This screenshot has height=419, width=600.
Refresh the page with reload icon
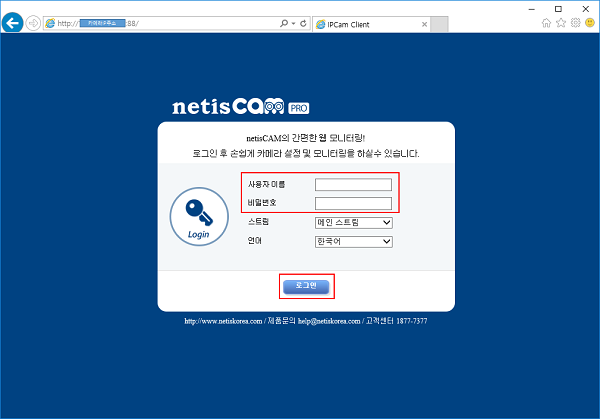[303, 23]
